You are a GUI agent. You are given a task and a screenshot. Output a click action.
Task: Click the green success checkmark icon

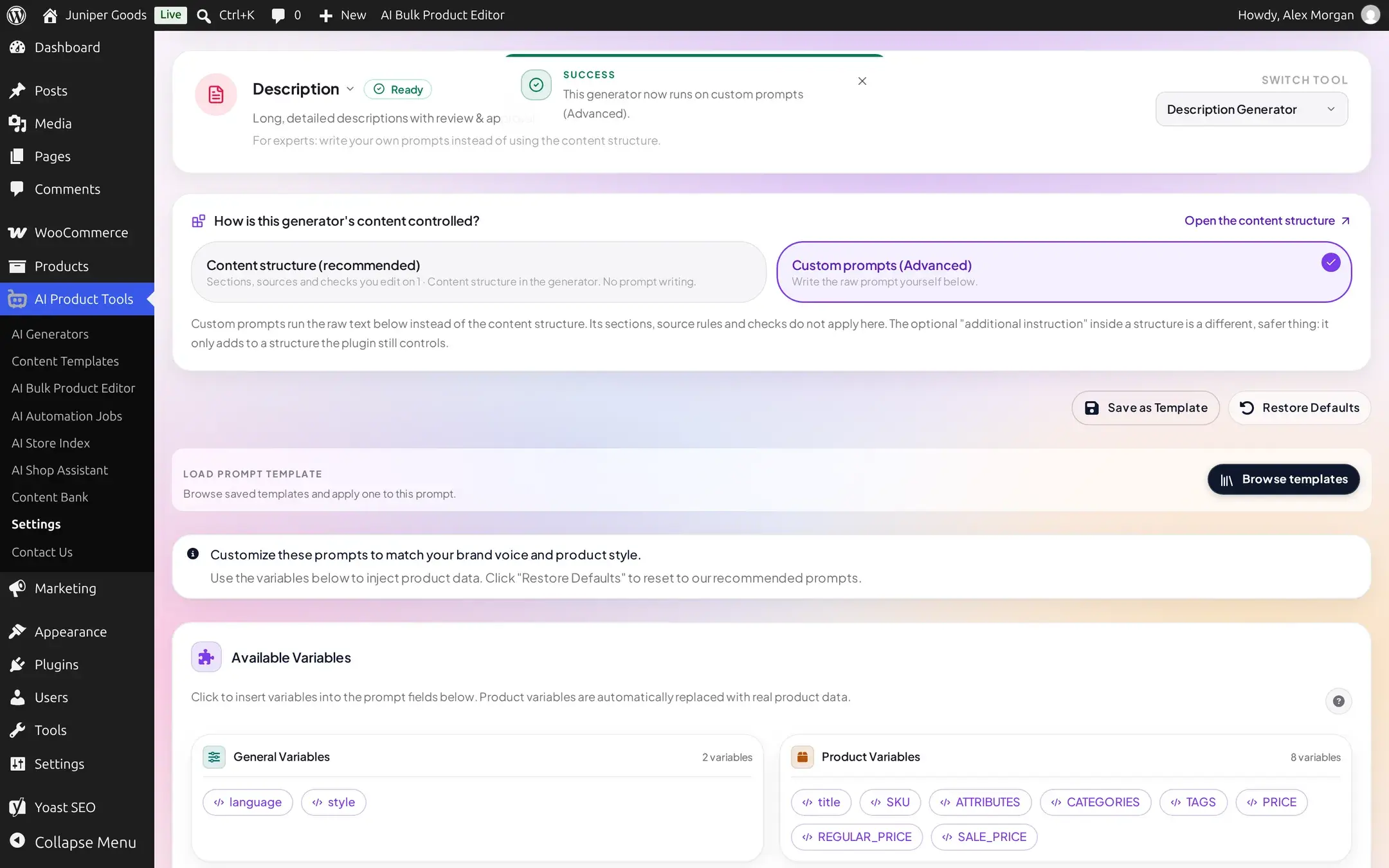[536, 85]
